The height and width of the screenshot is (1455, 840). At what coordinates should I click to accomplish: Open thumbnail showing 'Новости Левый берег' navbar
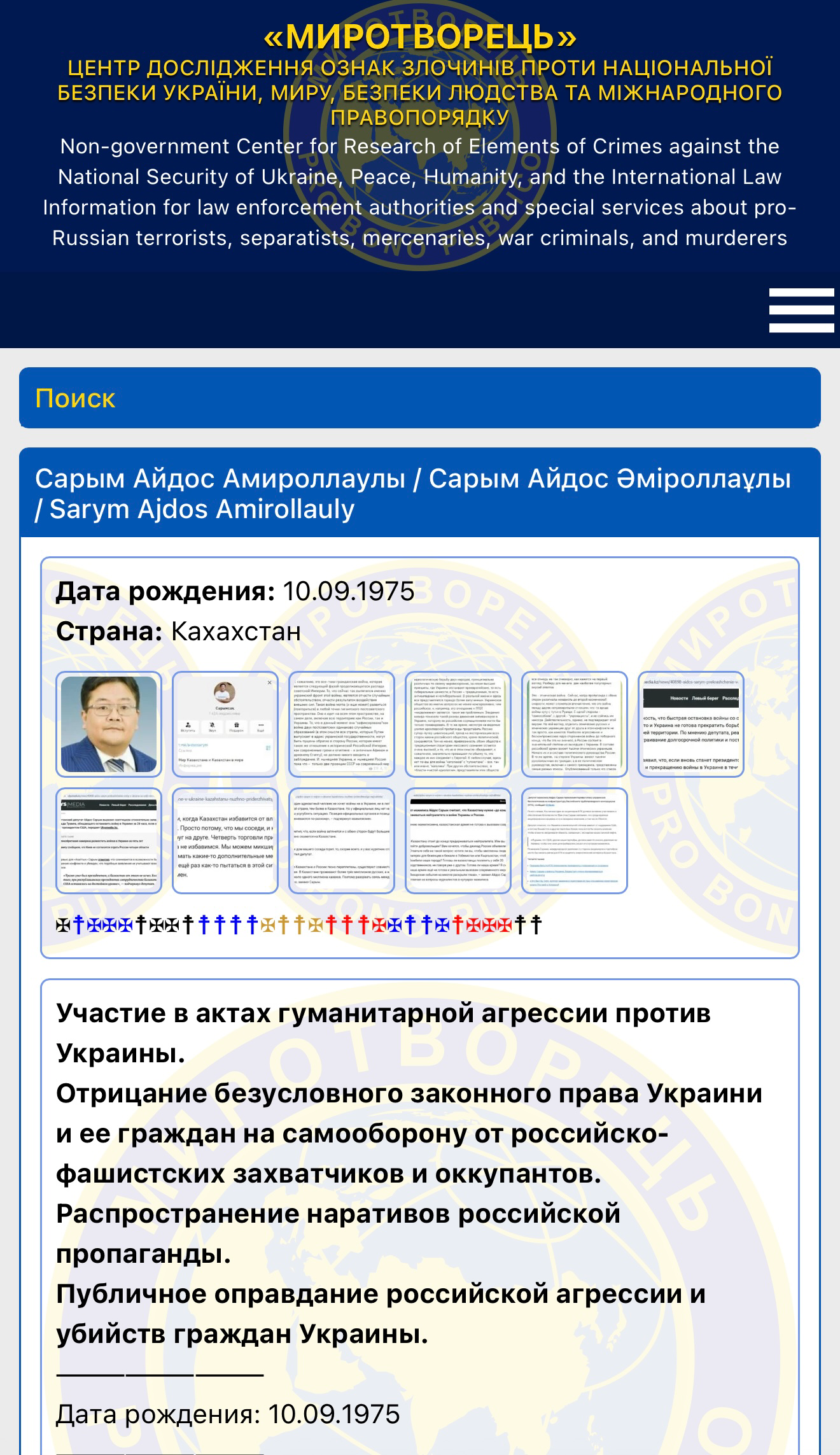click(691, 724)
